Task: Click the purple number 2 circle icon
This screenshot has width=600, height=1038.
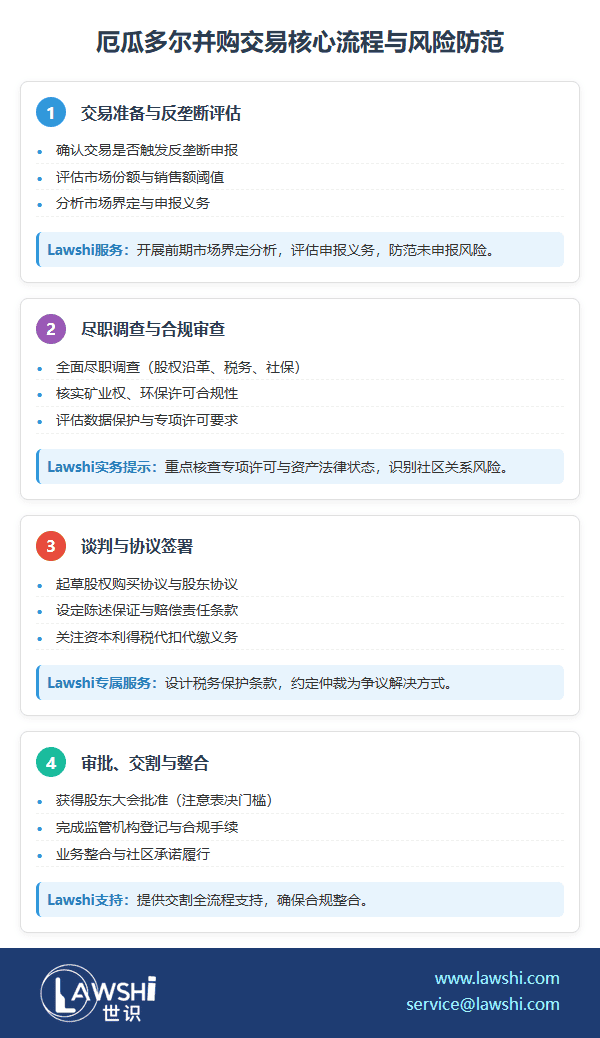Action: click(51, 329)
